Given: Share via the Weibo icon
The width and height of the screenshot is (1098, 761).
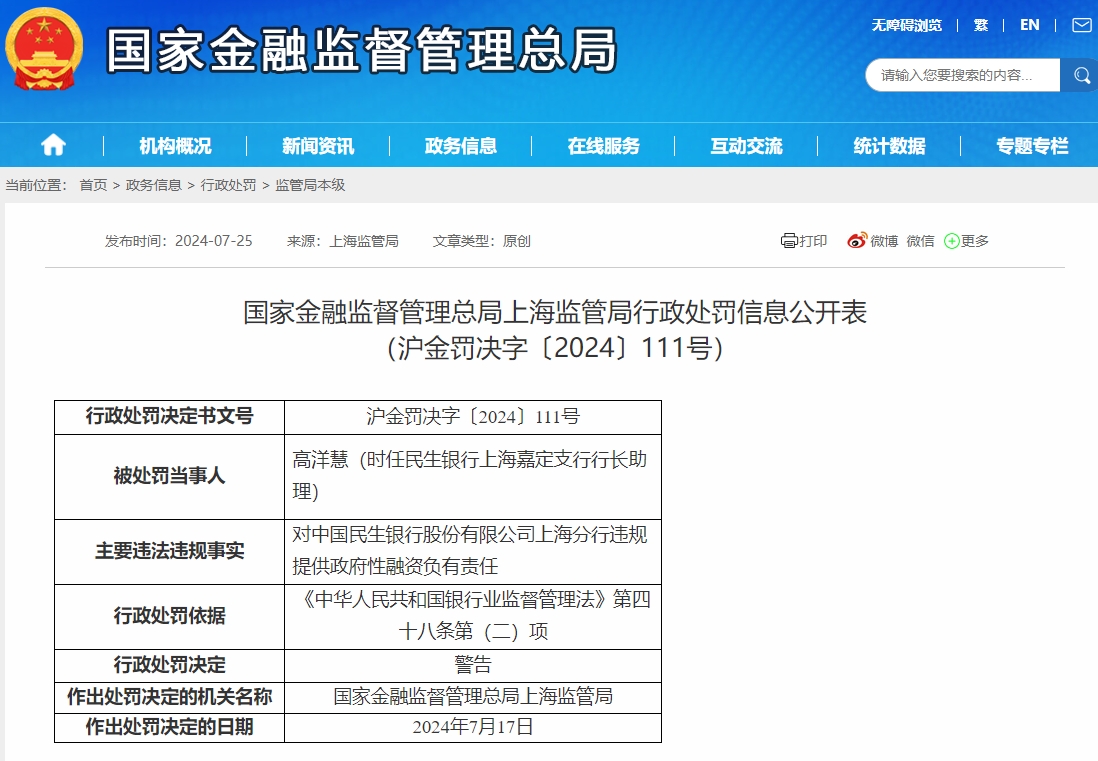Looking at the screenshot, I should [857, 241].
